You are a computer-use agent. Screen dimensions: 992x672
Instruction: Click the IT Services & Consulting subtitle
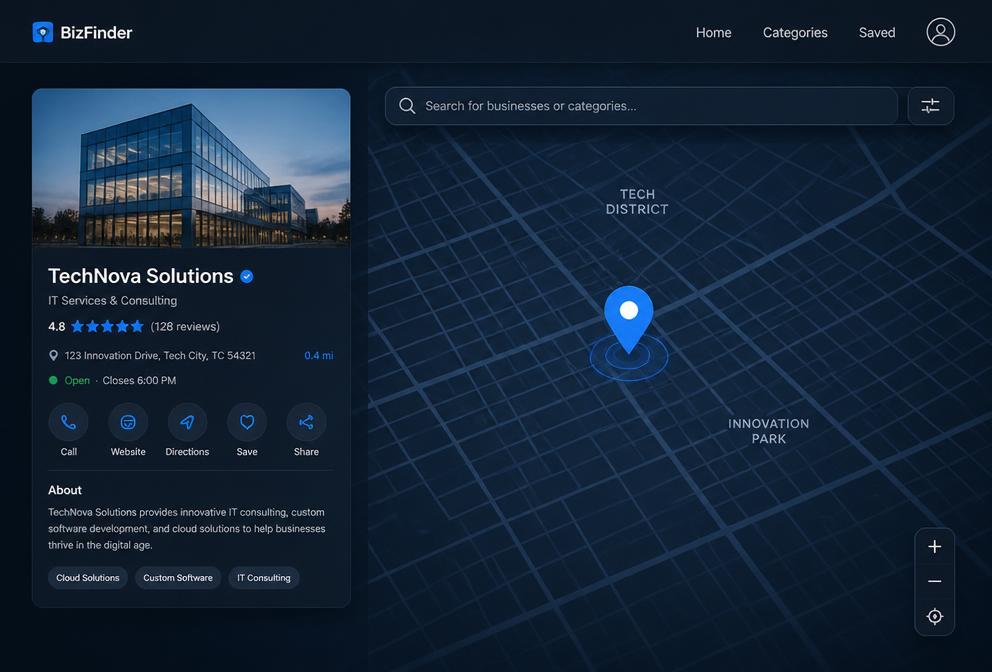coord(113,301)
